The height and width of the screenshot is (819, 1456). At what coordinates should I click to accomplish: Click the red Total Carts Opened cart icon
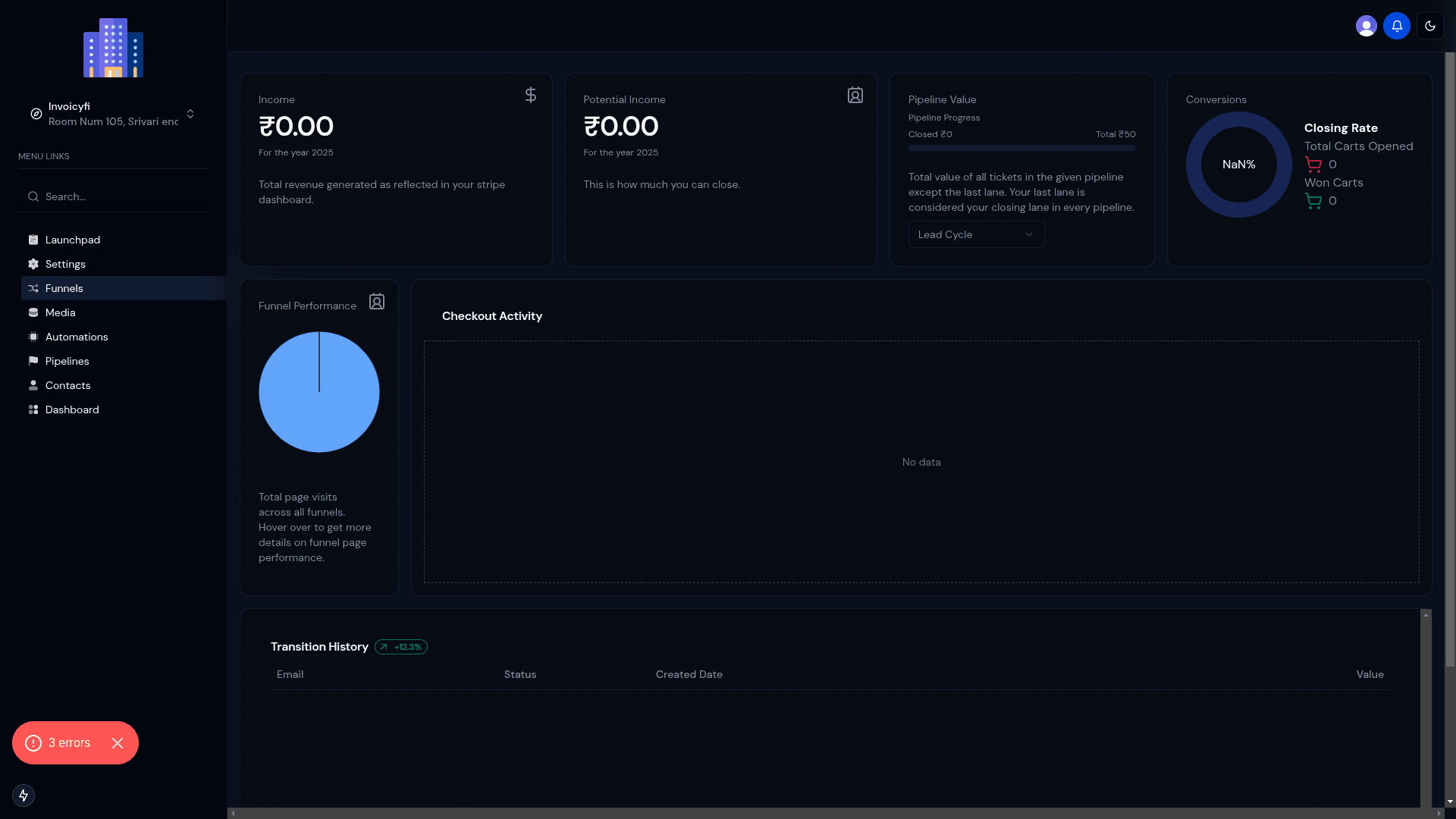click(x=1313, y=165)
